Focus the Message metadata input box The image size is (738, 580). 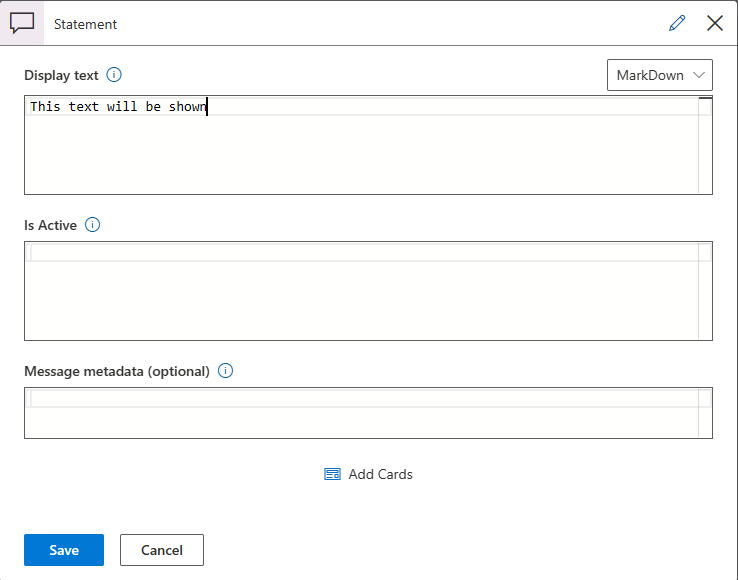(x=368, y=413)
